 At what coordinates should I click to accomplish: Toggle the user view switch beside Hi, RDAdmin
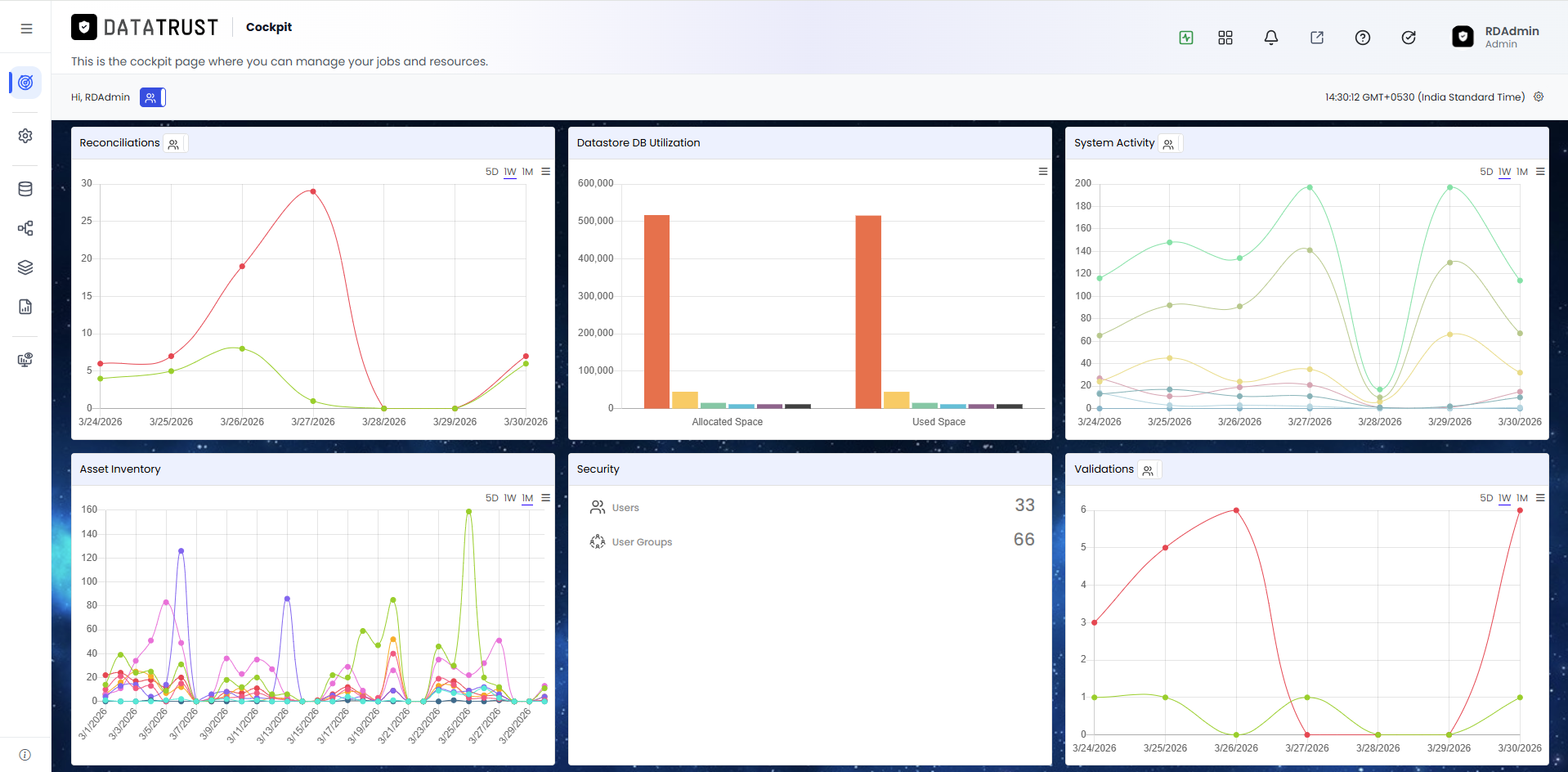(x=152, y=97)
